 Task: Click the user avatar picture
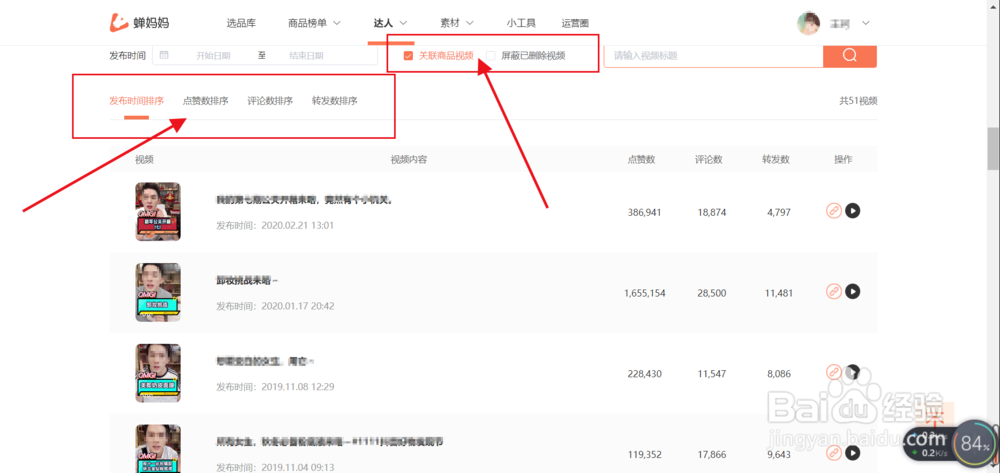[x=808, y=24]
